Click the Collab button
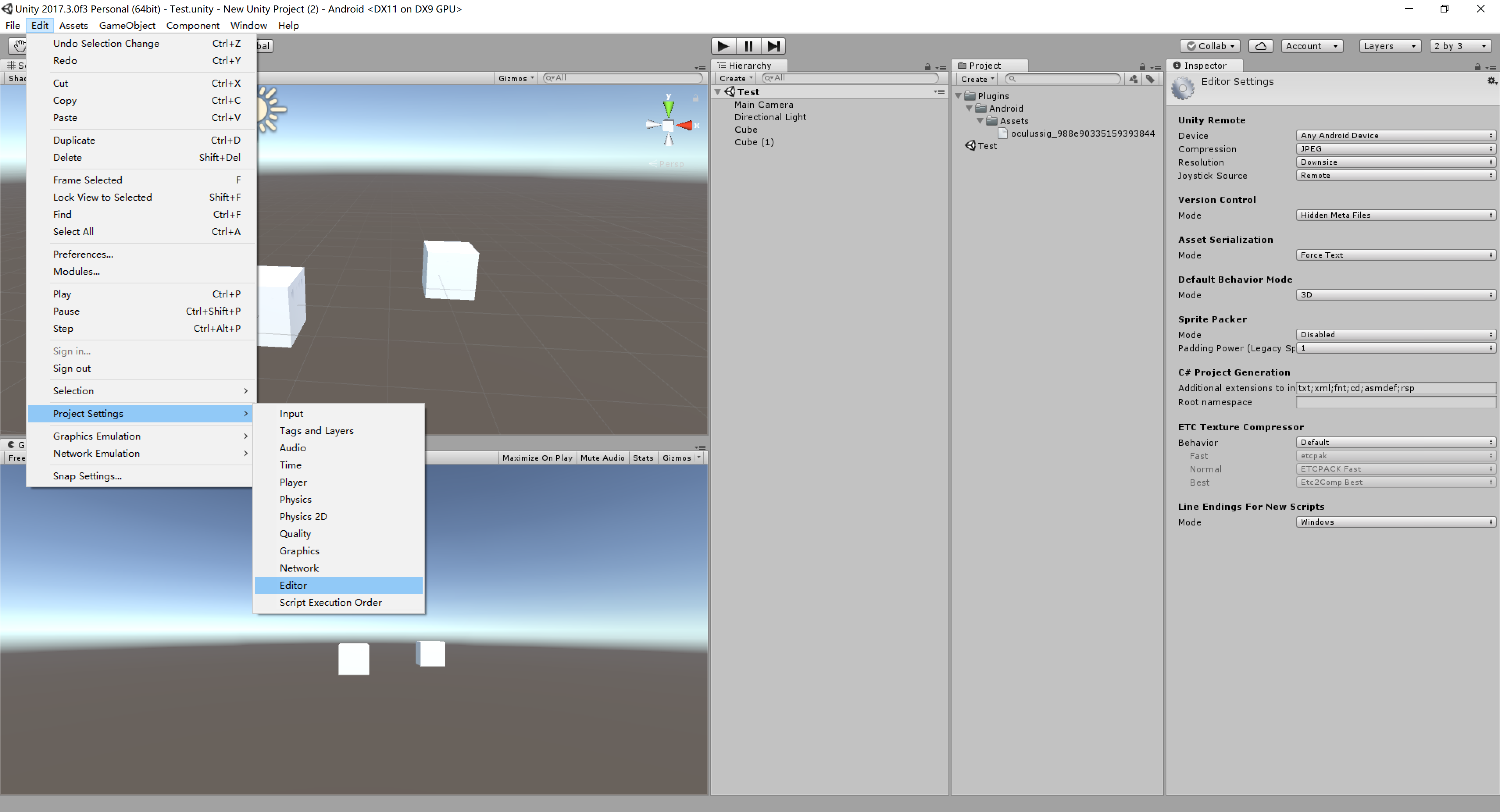Image resolution: width=1500 pixels, height=812 pixels. pos(1210,46)
